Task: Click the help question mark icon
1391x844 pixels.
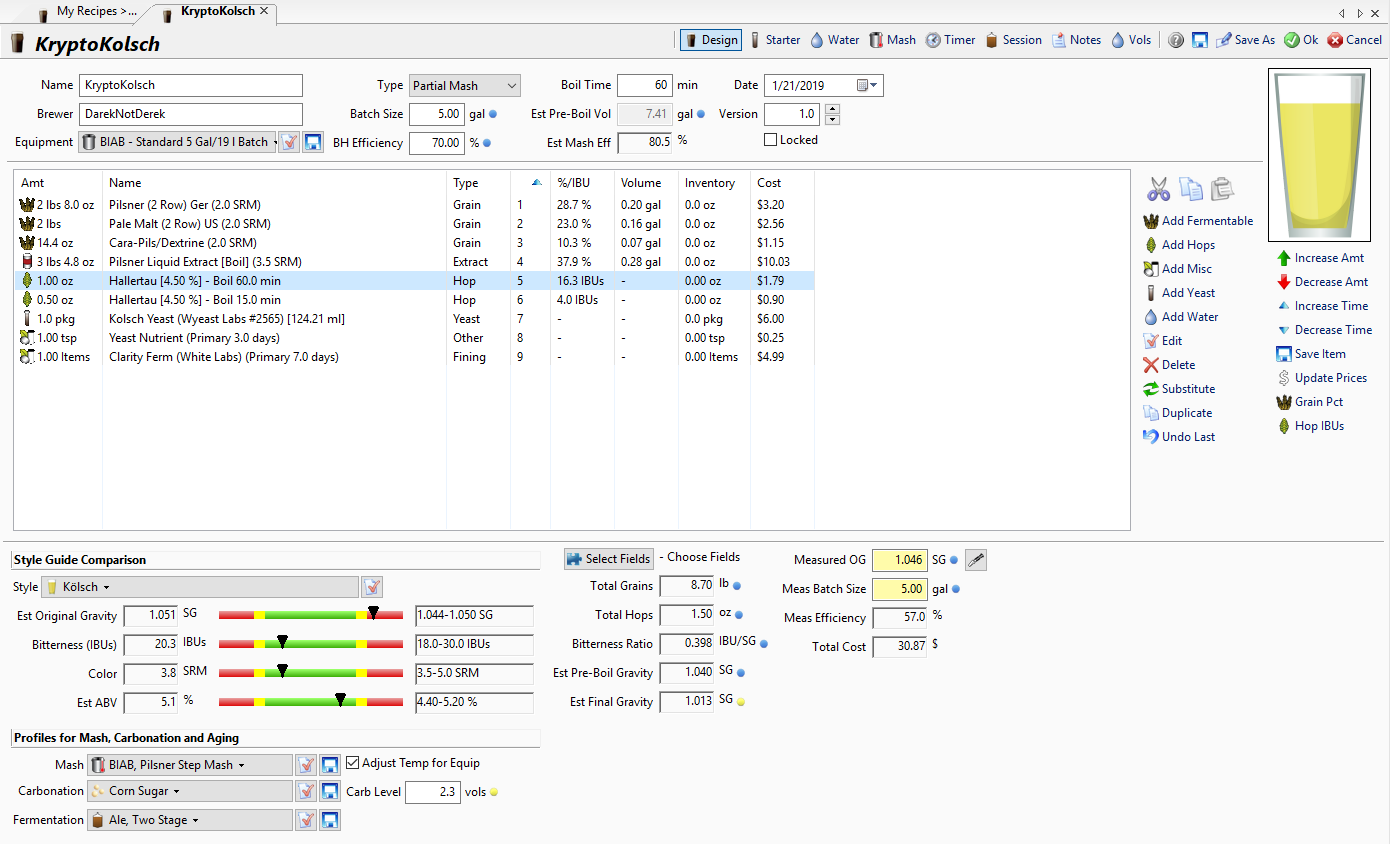Action: [1176, 40]
